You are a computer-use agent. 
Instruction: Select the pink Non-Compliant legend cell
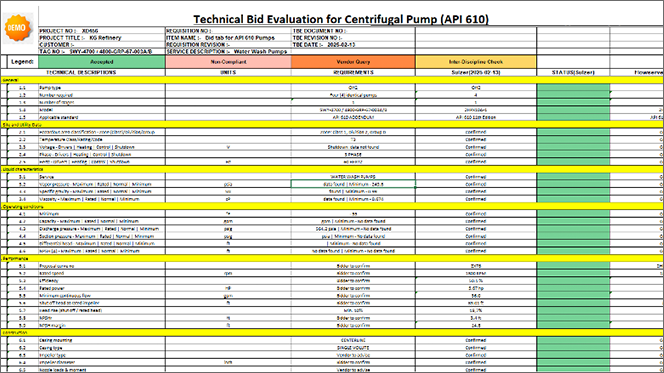click(228, 62)
